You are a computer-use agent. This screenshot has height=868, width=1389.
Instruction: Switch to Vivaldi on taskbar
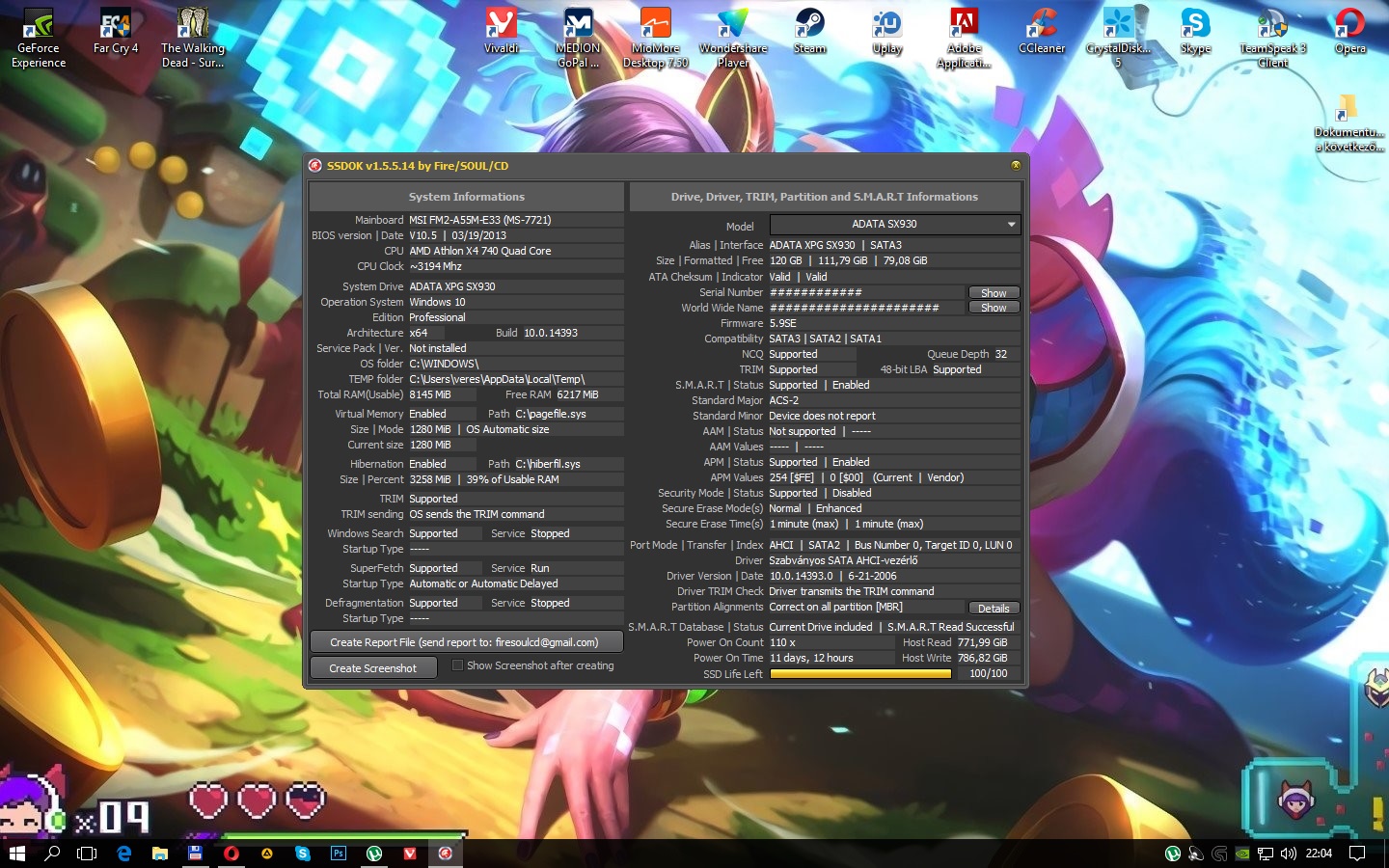(x=409, y=854)
